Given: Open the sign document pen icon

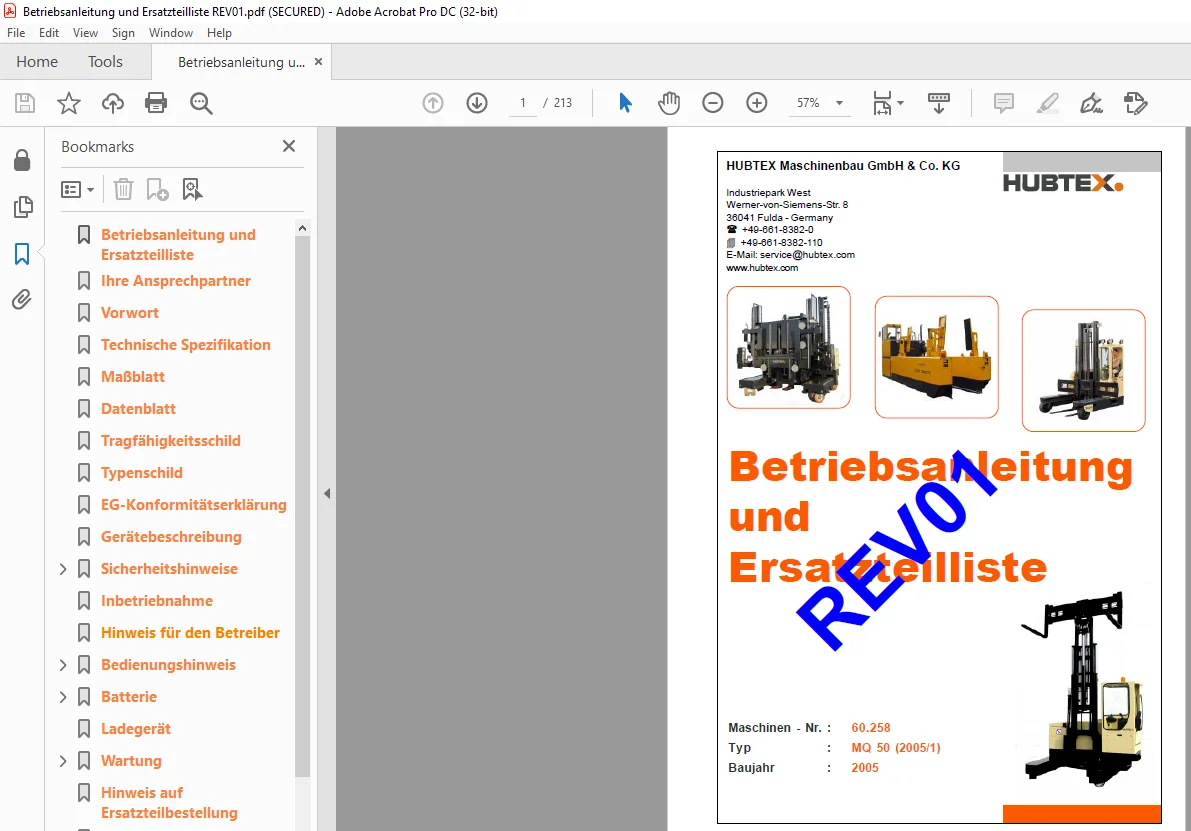Looking at the screenshot, I should point(1091,103).
